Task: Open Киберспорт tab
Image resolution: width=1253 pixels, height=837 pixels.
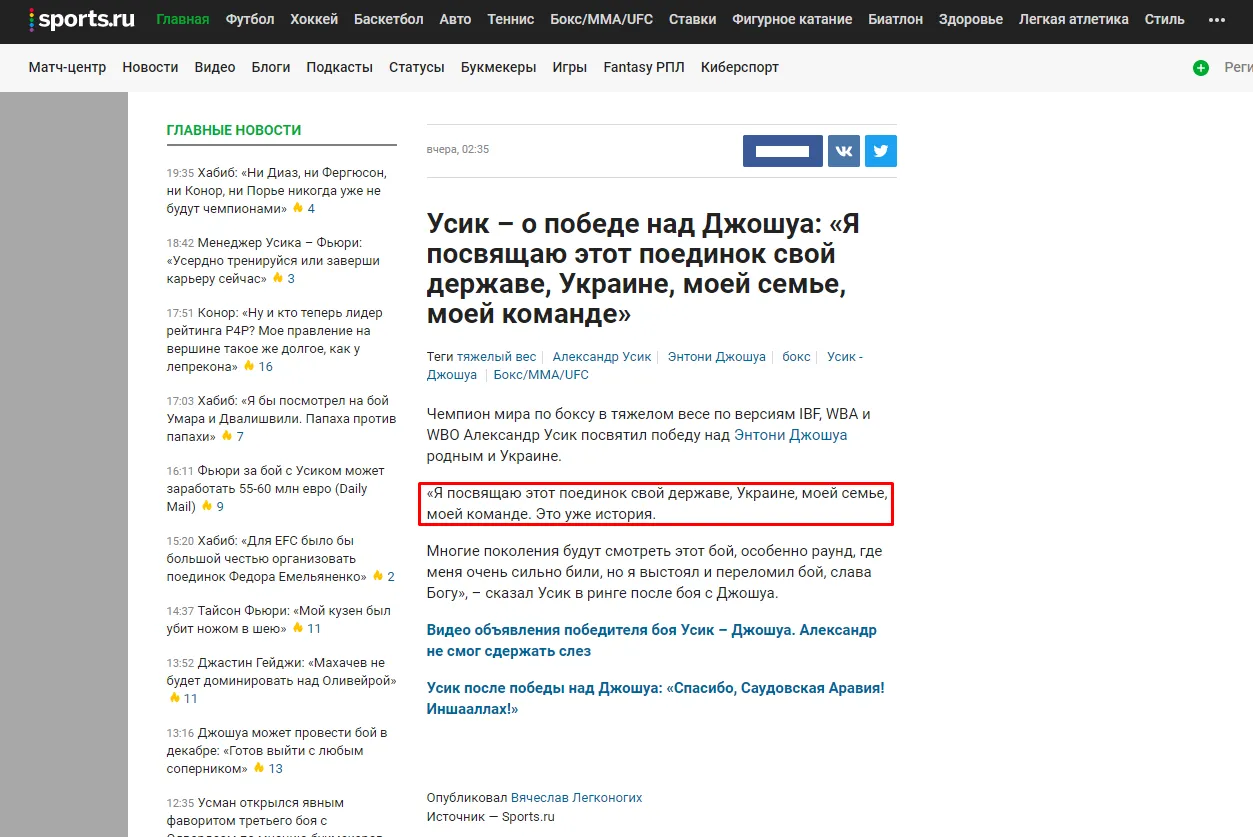Action: click(x=740, y=67)
